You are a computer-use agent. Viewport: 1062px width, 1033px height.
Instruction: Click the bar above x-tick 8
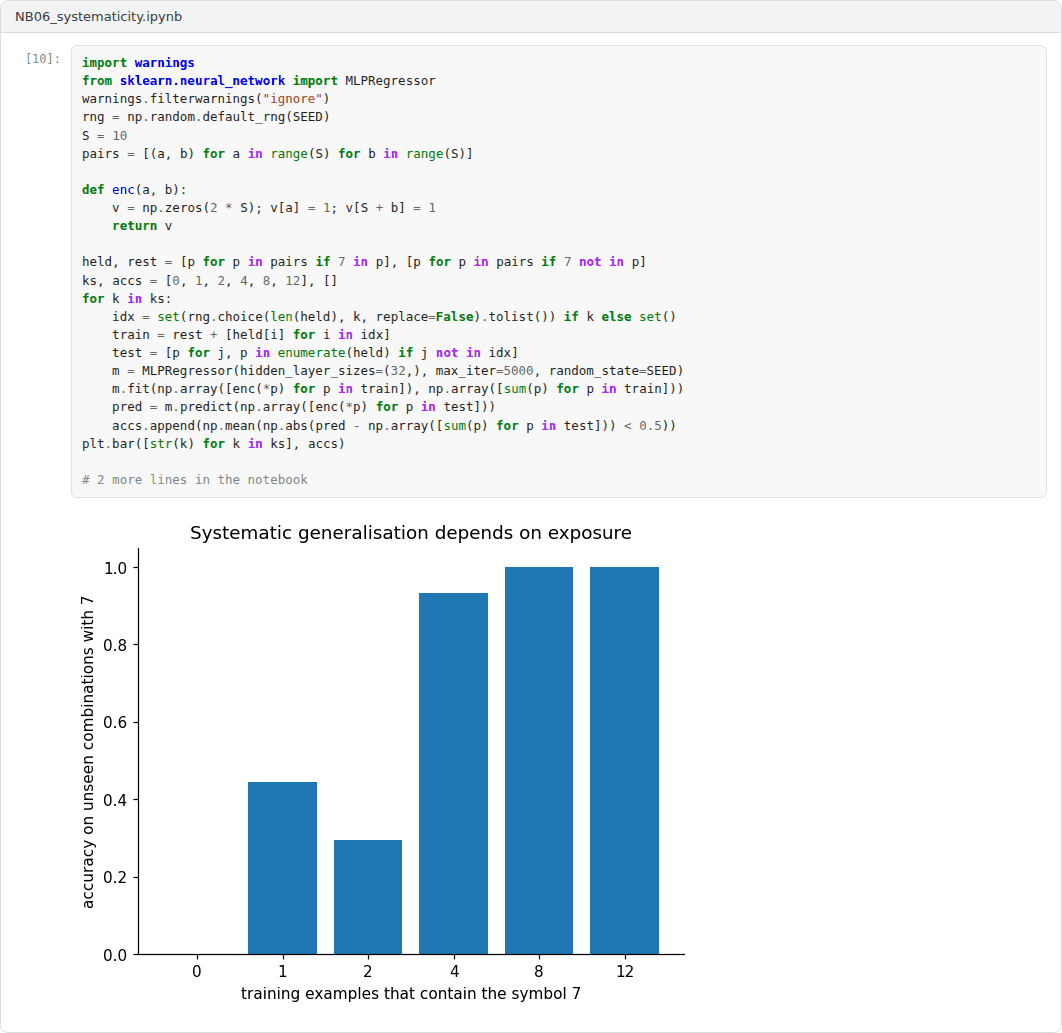(x=539, y=761)
